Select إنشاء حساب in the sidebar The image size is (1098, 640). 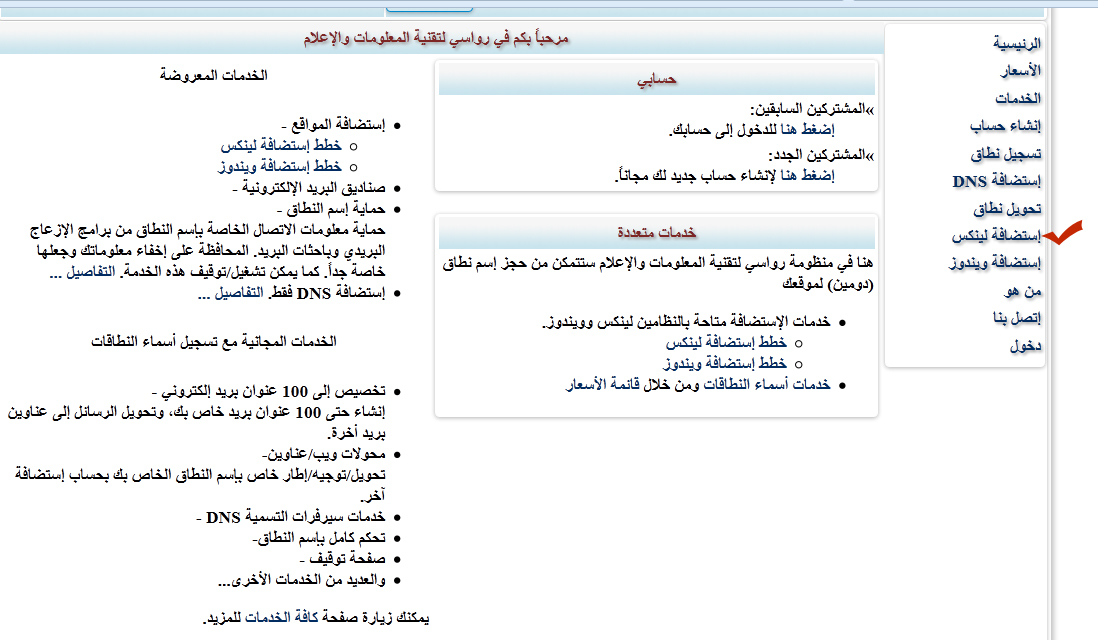click(1006, 126)
